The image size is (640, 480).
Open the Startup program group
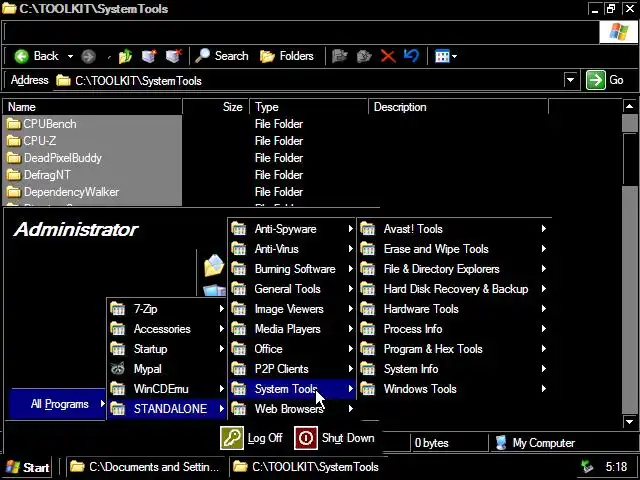point(167,349)
